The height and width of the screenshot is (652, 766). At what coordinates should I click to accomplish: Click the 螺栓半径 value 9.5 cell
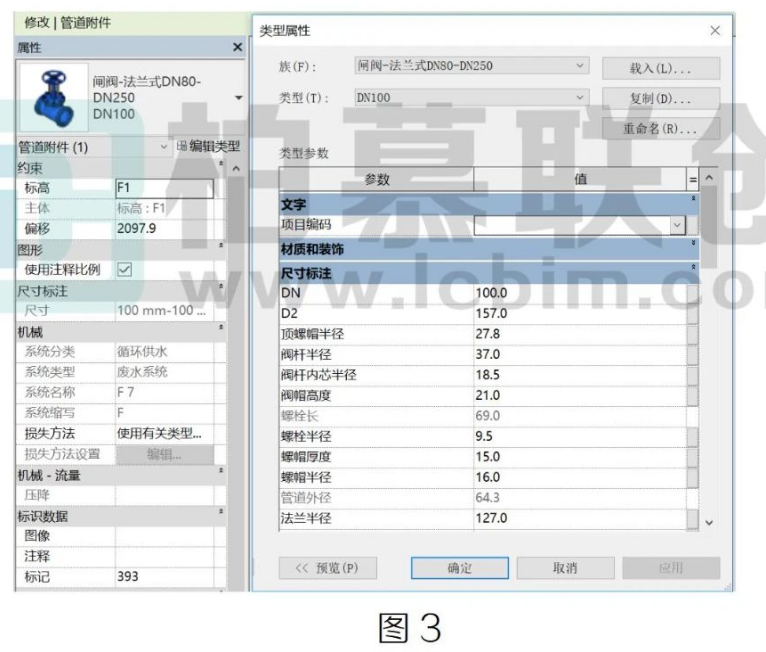click(x=580, y=436)
